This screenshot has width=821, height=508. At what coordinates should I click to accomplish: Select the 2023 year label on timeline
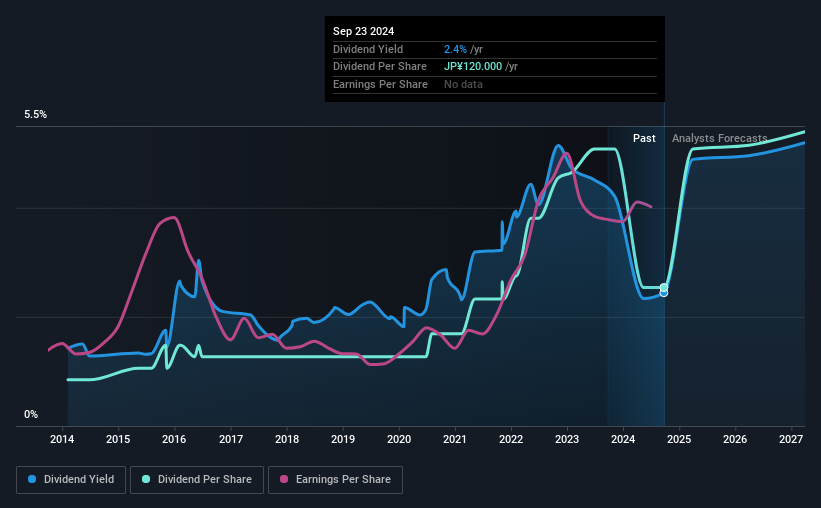point(567,439)
